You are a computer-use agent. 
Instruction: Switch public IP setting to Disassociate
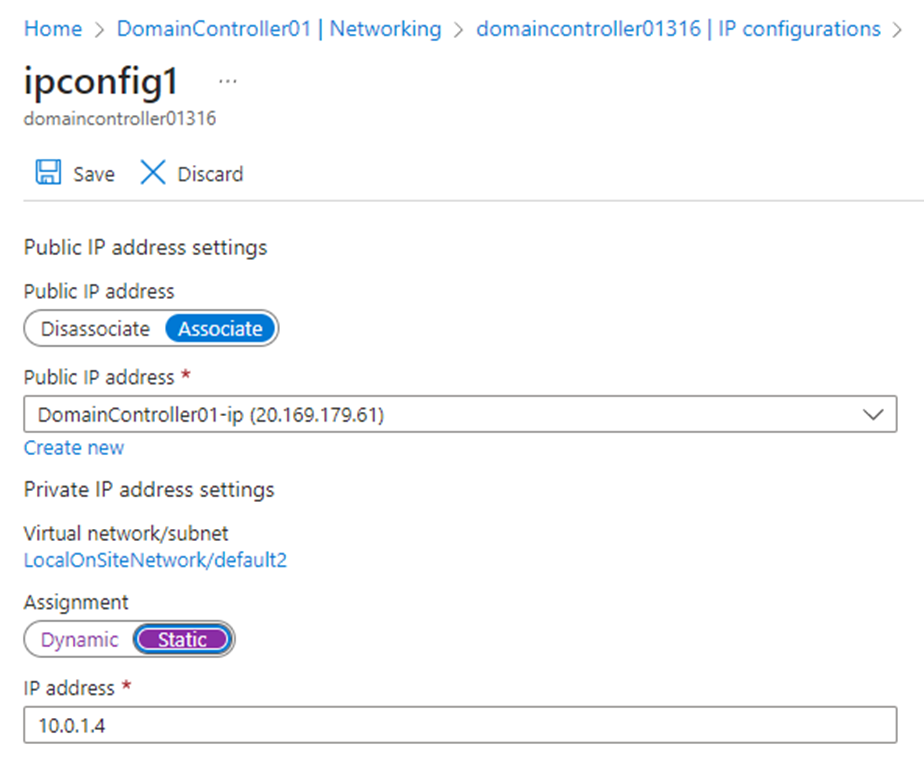pyautogui.click(x=96, y=328)
